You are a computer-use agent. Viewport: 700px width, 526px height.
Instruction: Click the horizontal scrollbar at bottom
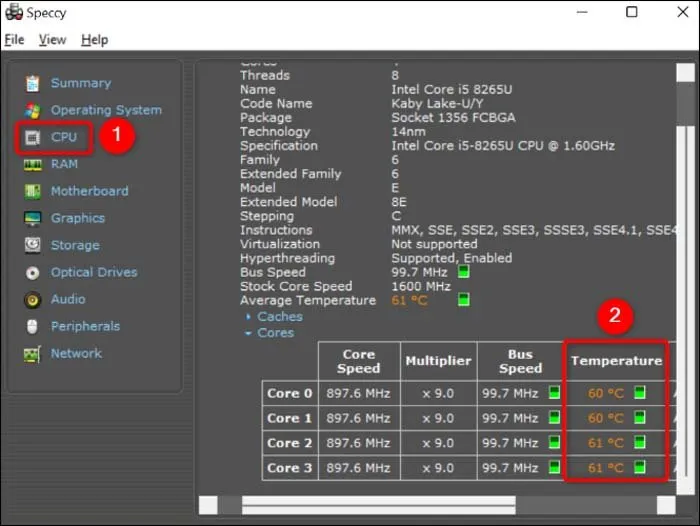pos(378,503)
